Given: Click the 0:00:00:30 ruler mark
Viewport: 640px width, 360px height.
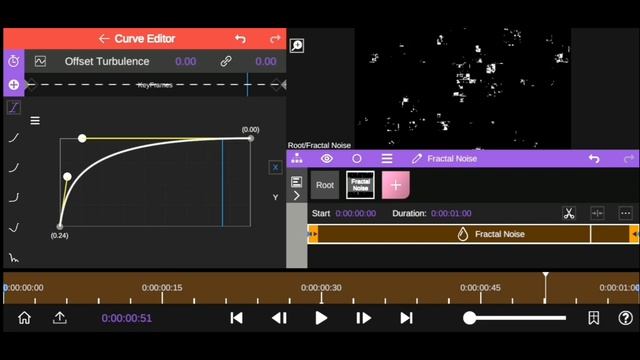Looking at the screenshot, I should coord(321,287).
